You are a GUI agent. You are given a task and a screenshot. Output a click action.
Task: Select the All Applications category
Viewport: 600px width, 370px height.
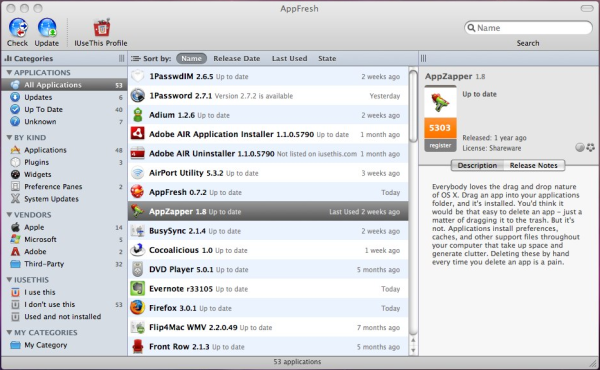(x=64, y=85)
